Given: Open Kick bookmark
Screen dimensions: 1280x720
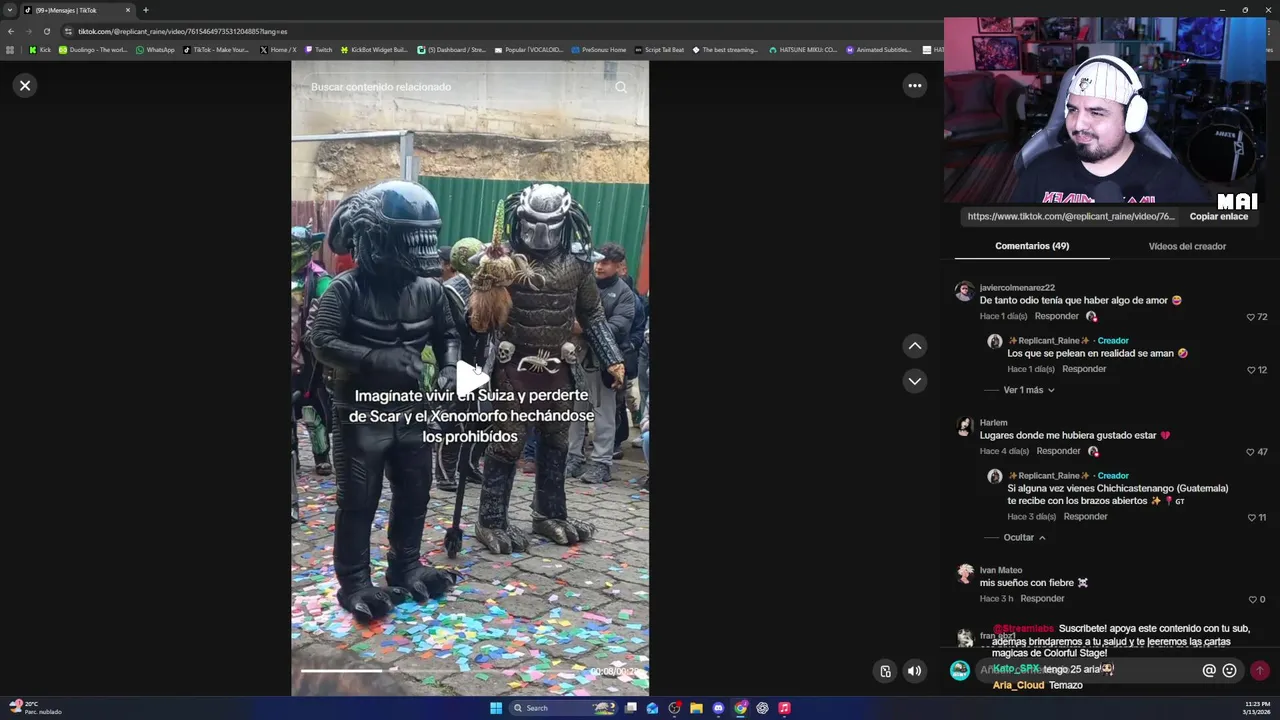Looking at the screenshot, I should 40,50.
